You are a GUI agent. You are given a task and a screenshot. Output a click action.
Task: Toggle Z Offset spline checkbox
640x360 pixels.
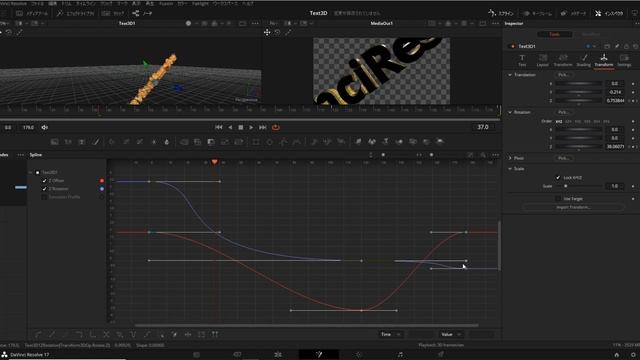coord(44,180)
